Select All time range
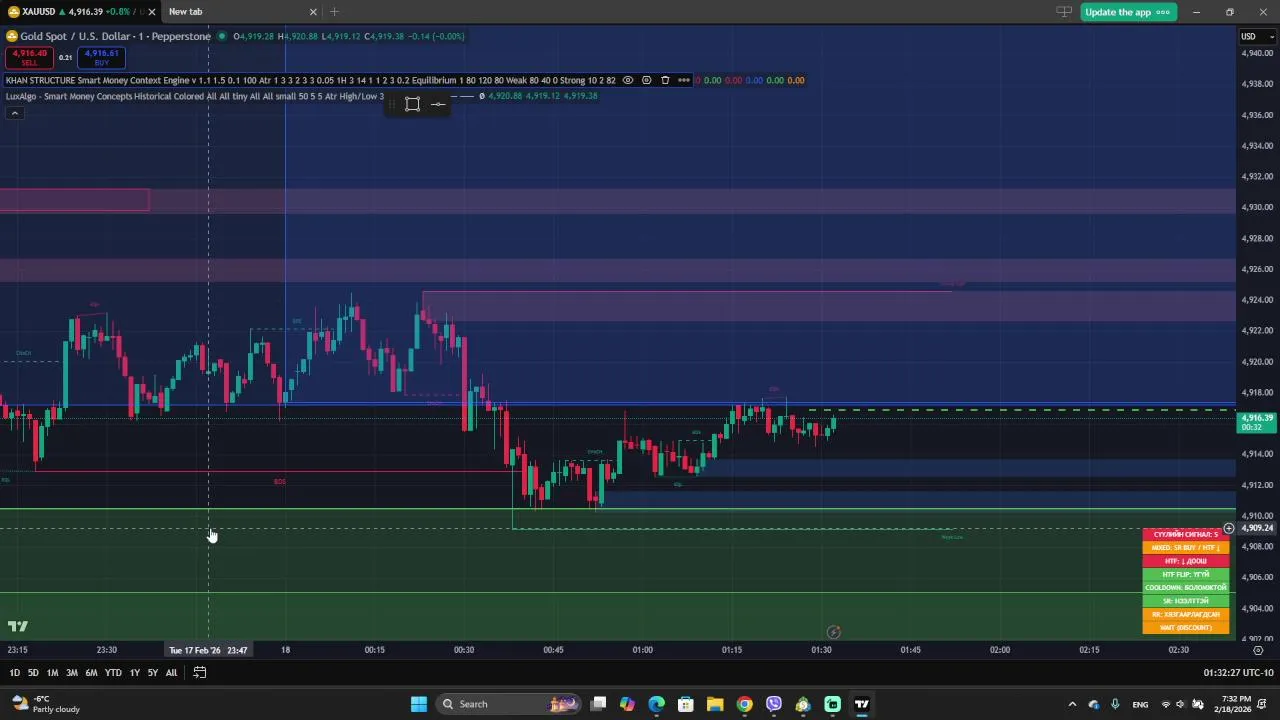1280x720 pixels. (171, 673)
